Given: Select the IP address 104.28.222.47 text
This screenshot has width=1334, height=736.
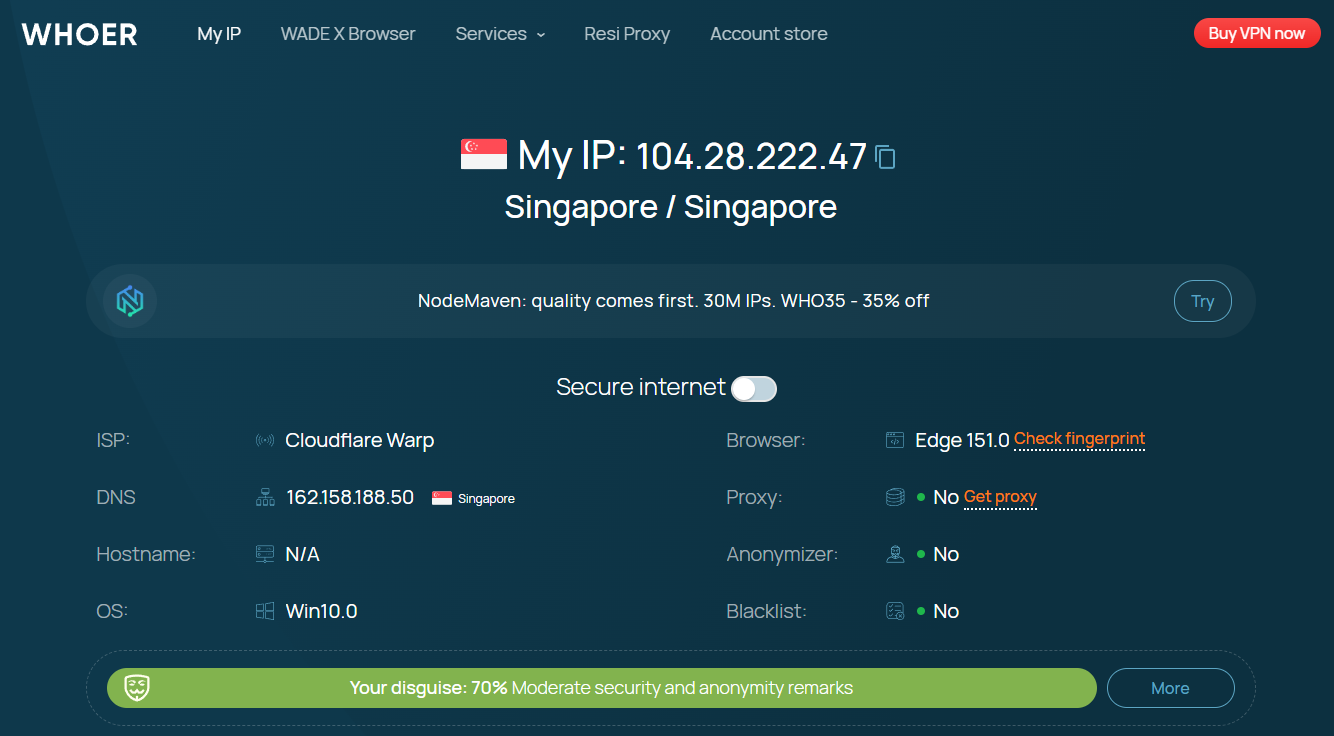Looking at the screenshot, I should pyautogui.click(x=752, y=157).
